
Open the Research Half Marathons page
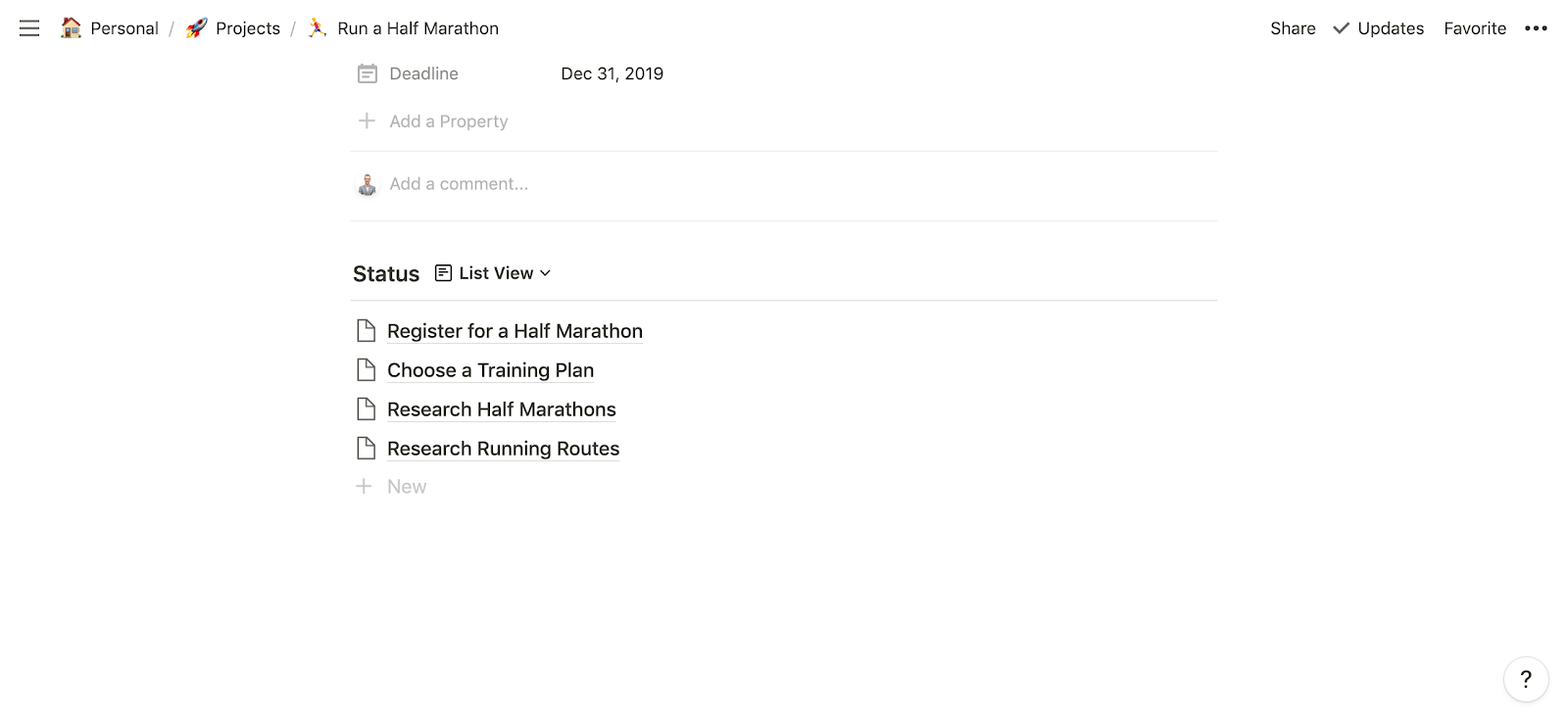[501, 409]
